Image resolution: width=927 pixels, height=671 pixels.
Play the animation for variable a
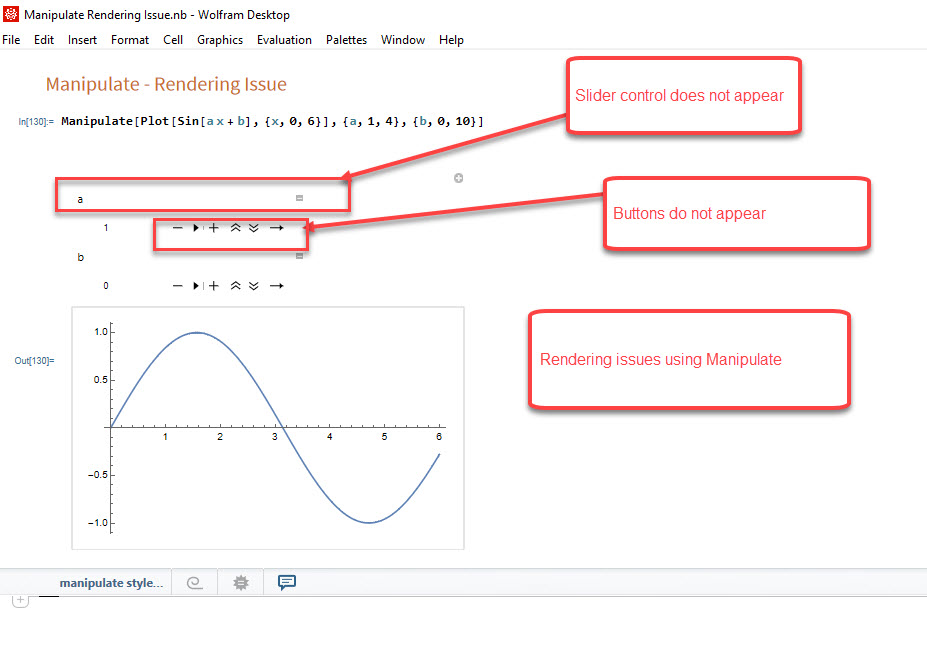(x=196, y=228)
